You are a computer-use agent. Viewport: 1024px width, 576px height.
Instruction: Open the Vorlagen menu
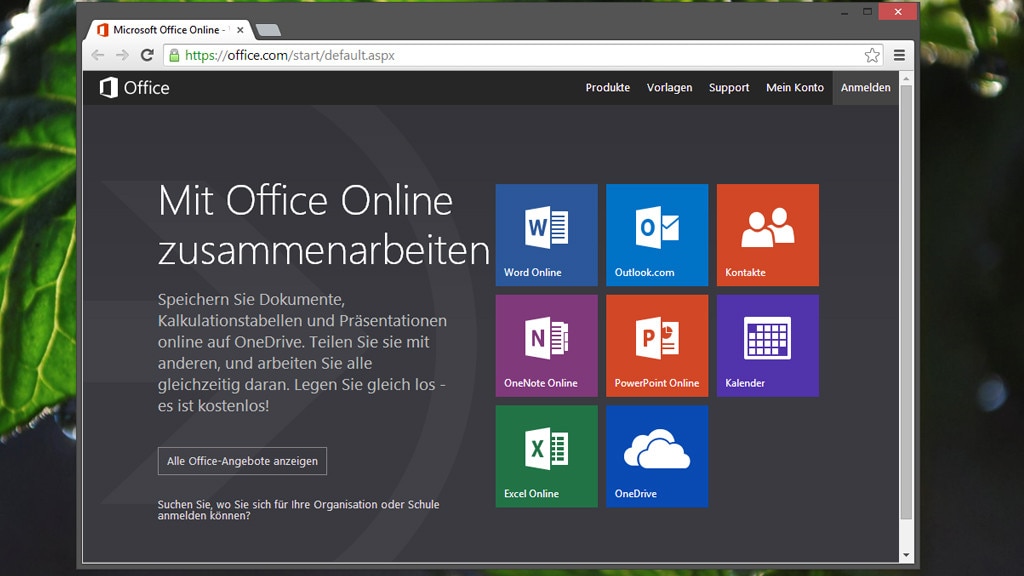point(669,88)
